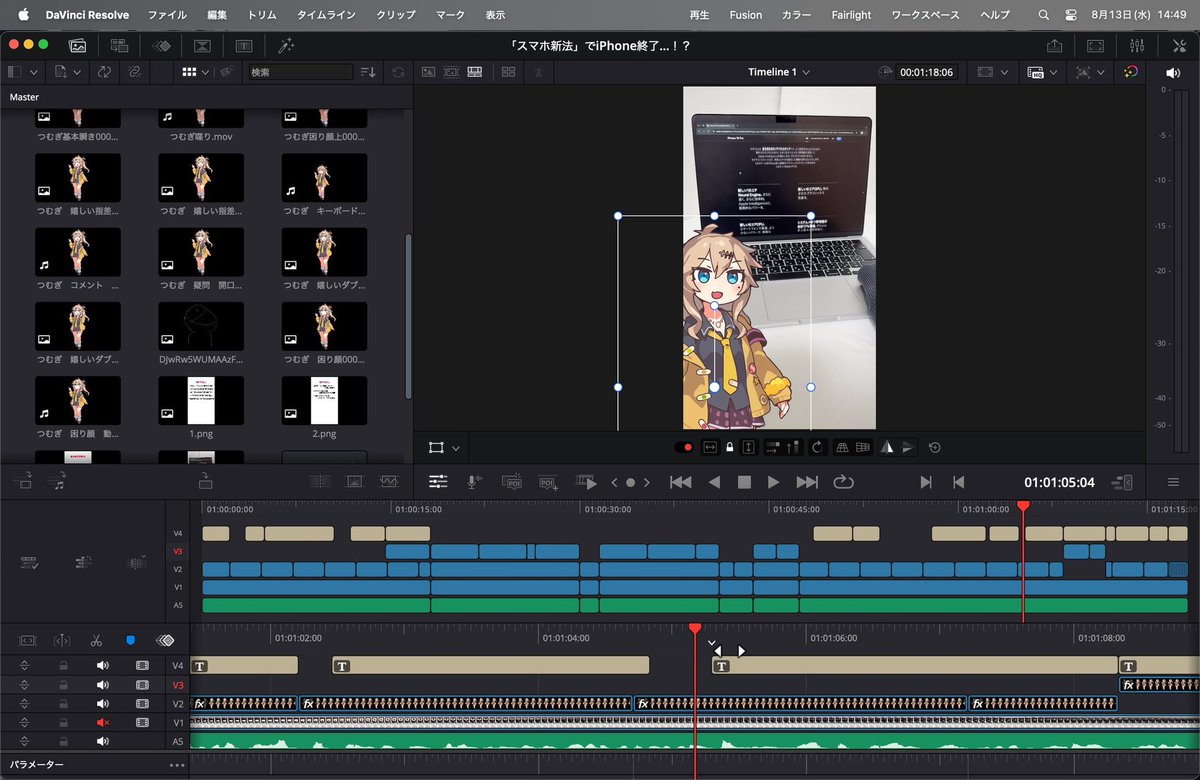Click the reset transform circular arrow
1200x780 pixels.
click(x=934, y=448)
